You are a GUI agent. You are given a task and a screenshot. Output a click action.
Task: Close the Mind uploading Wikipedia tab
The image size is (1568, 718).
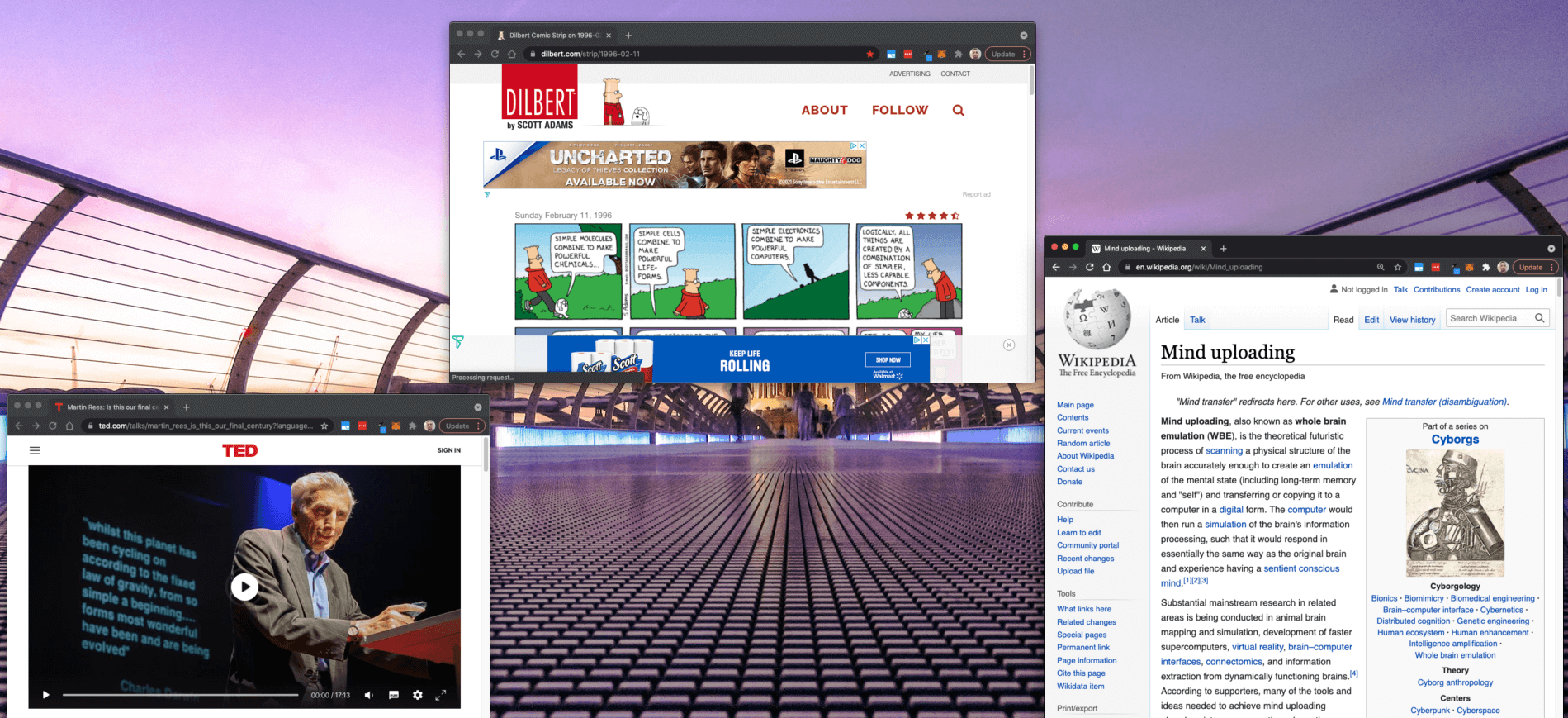[1203, 249]
